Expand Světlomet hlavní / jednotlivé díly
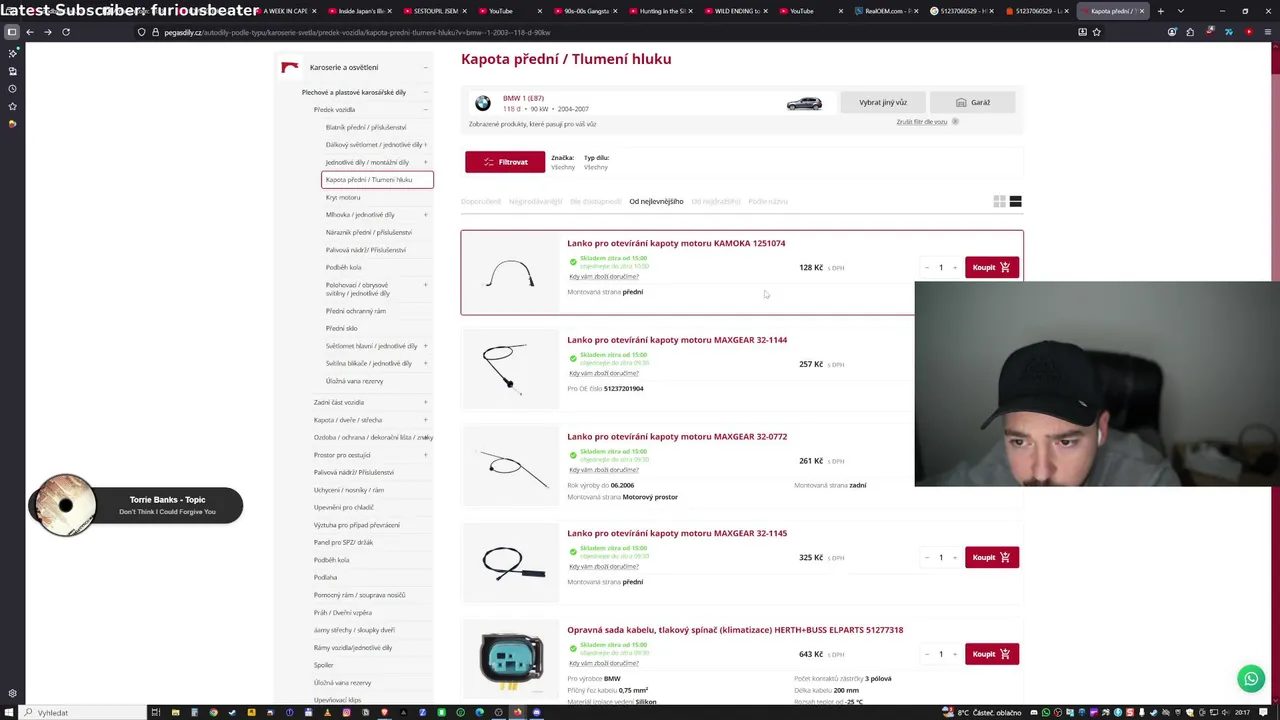Image resolution: width=1280 pixels, height=720 pixels. [x=425, y=346]
